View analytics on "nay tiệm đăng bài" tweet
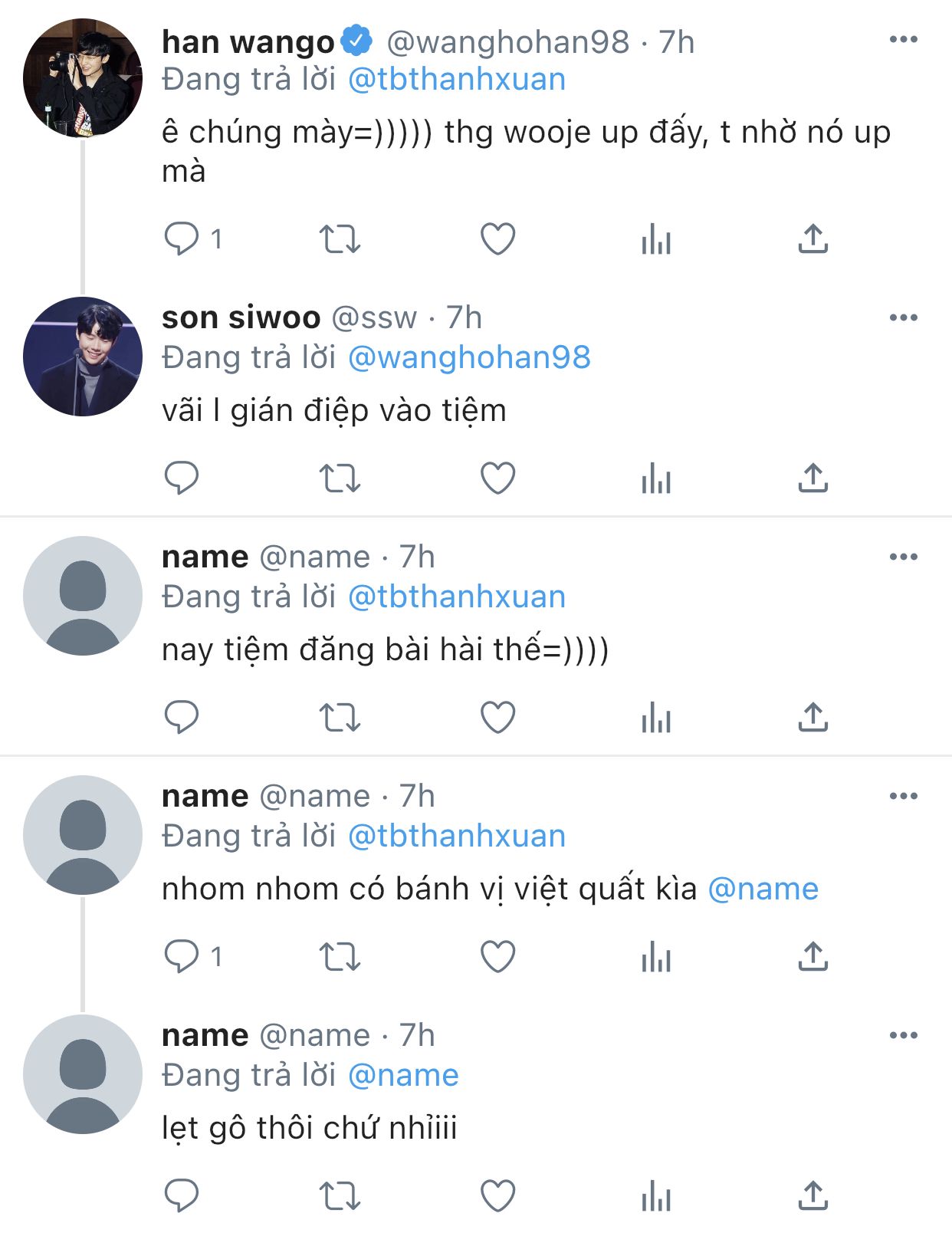 tap(656, 718)
